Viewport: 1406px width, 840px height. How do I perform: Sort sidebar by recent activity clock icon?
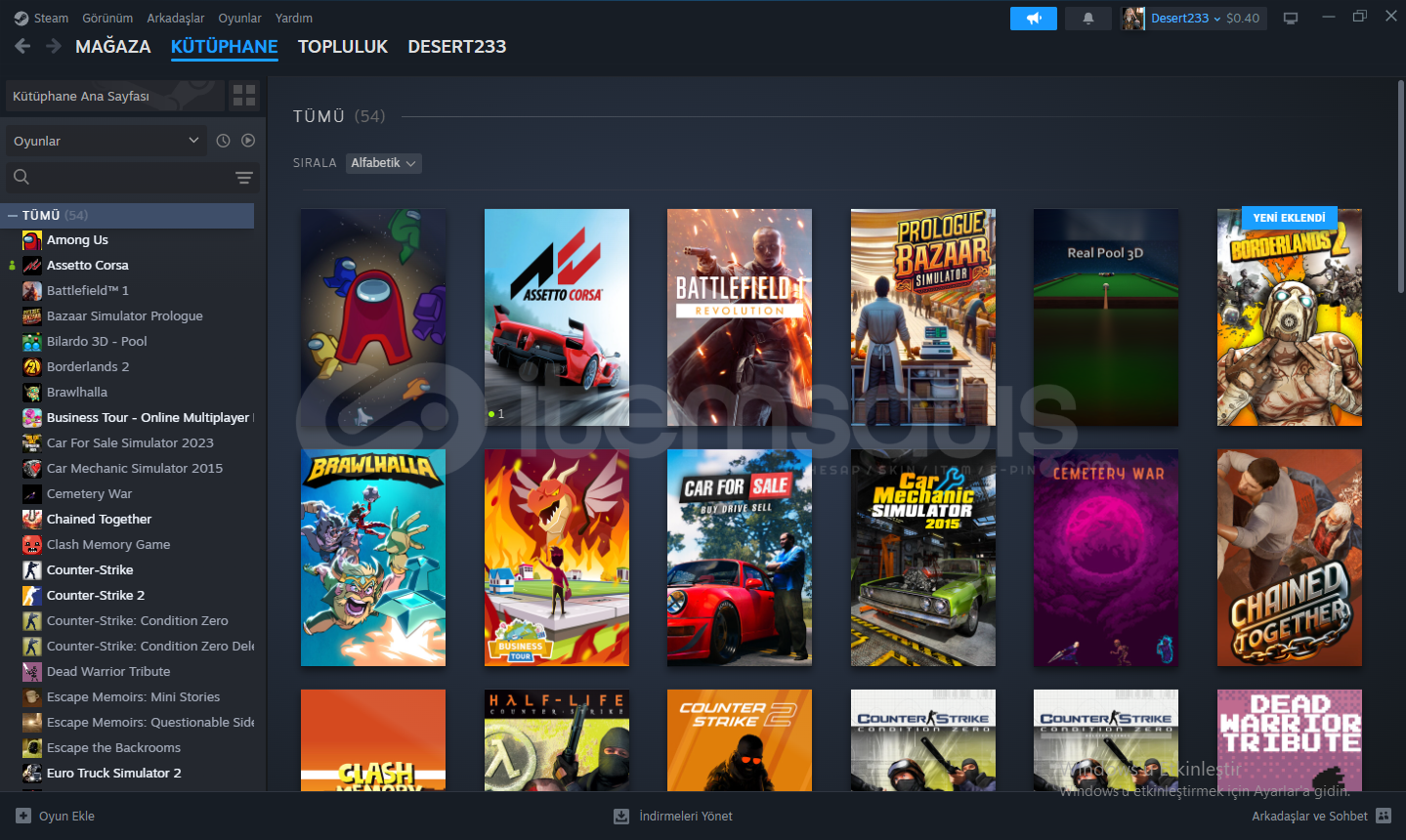coord(223,141)
